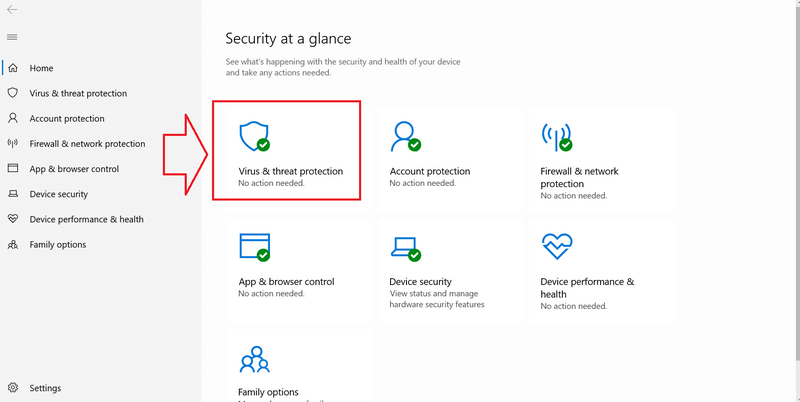
Task: Click the sidebar shield icon for Virus & threat protection
Action: (12, 93)
